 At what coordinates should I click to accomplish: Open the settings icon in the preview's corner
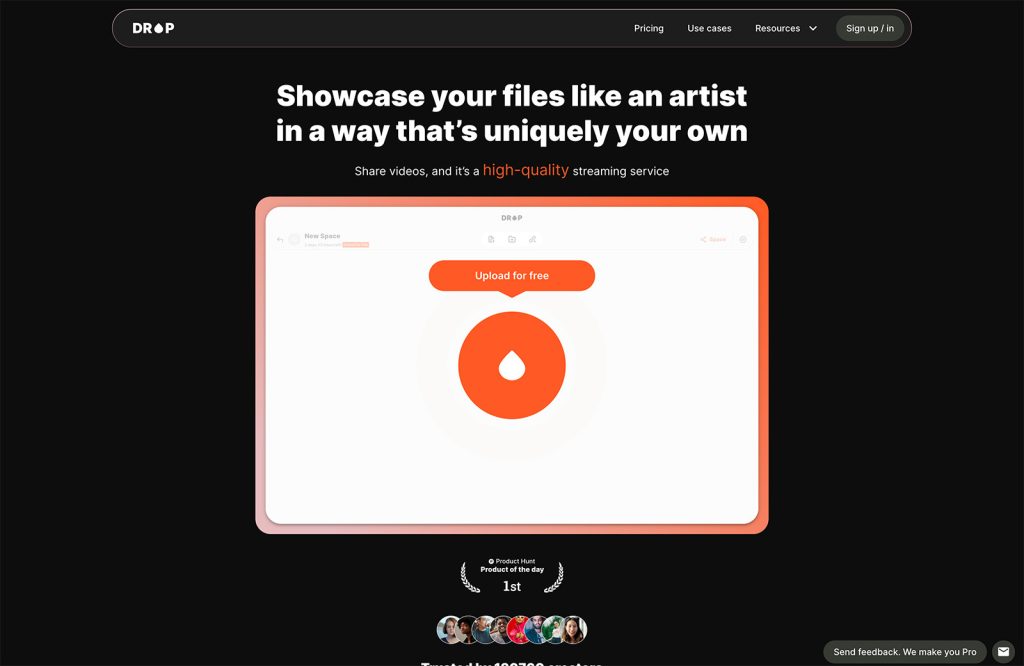point(743,240)
